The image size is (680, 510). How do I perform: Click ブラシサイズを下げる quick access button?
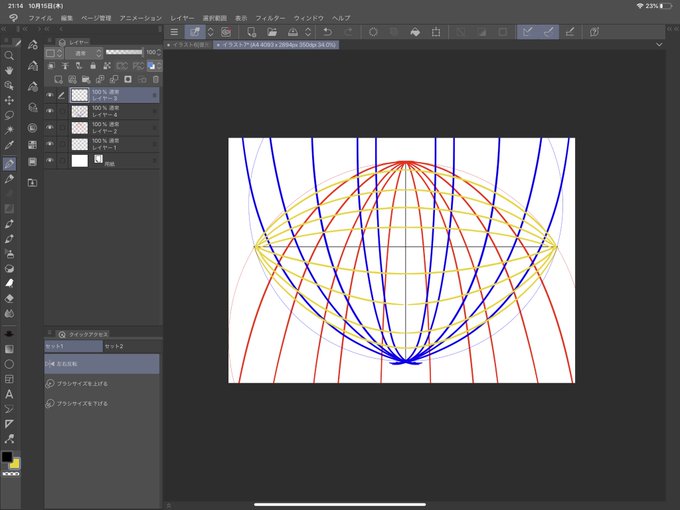(102, 403)
